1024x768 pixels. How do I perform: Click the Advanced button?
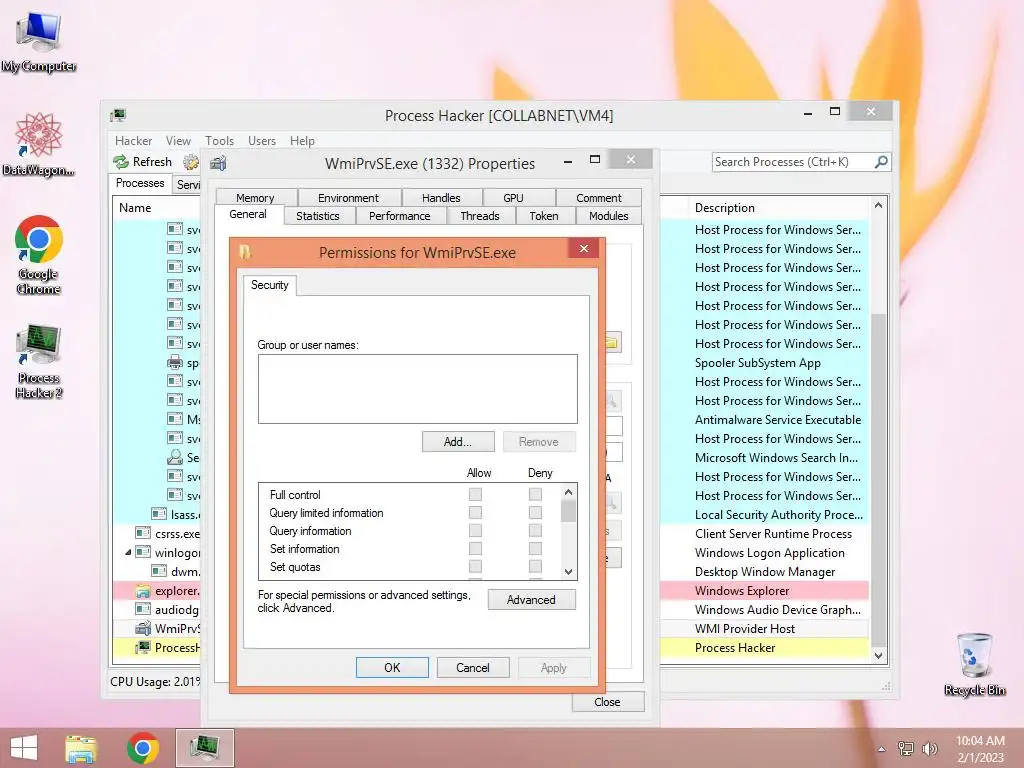click(532, 600)
